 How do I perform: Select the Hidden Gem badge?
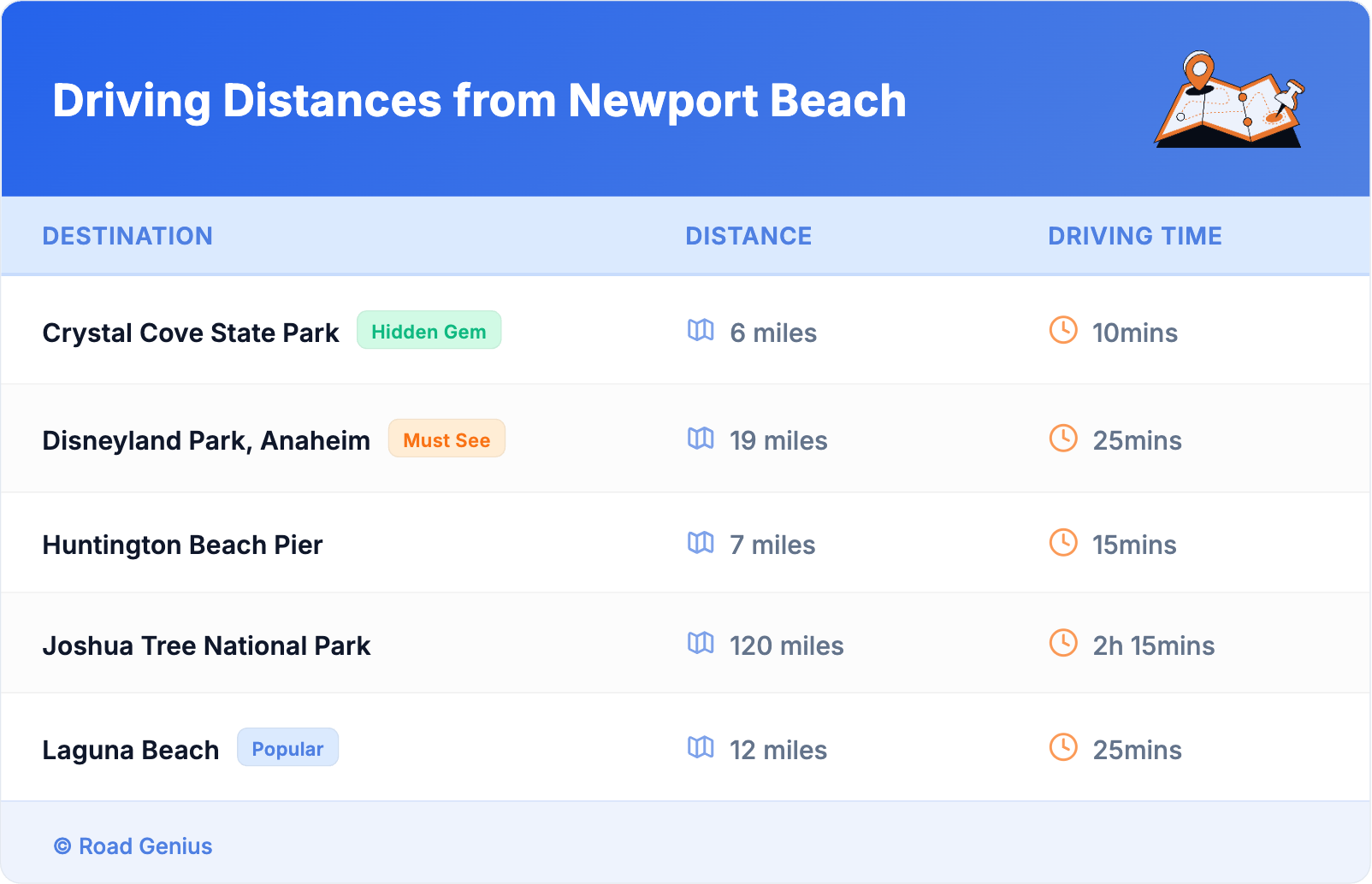pos(429,331)
